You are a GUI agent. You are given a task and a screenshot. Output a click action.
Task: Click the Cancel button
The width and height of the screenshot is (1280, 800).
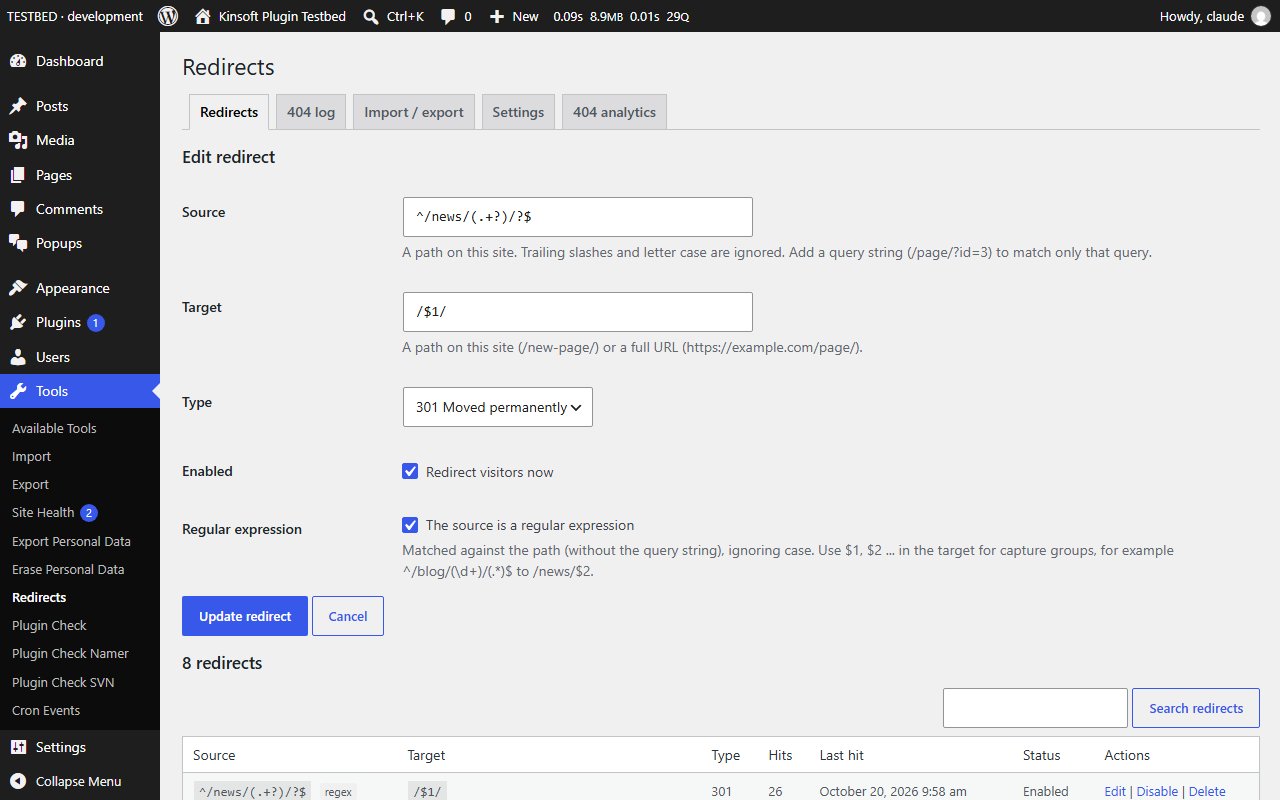pos(348,616)
